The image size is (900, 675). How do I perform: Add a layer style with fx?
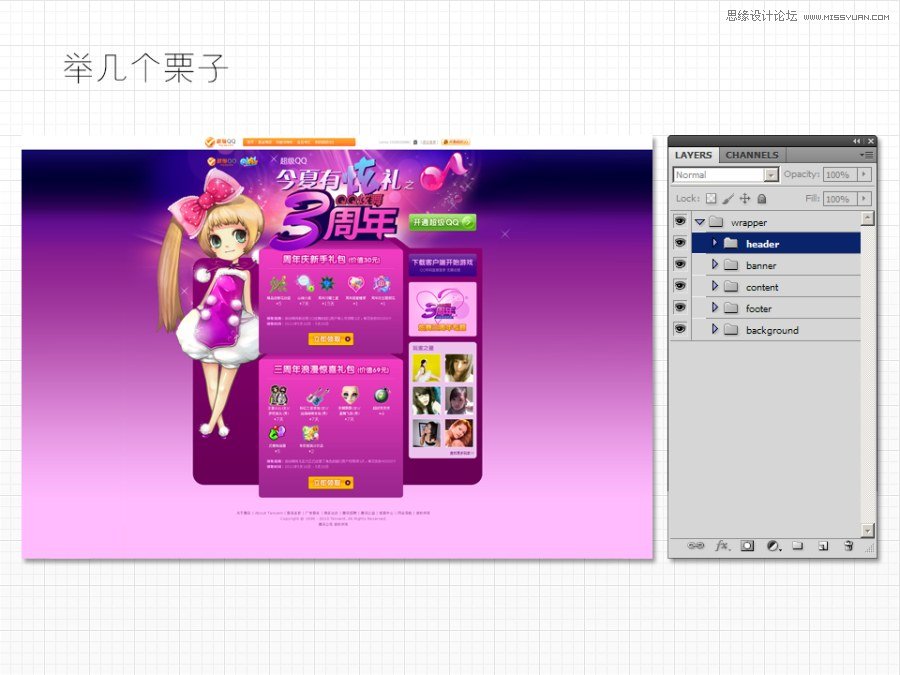(x=722, y=545)
